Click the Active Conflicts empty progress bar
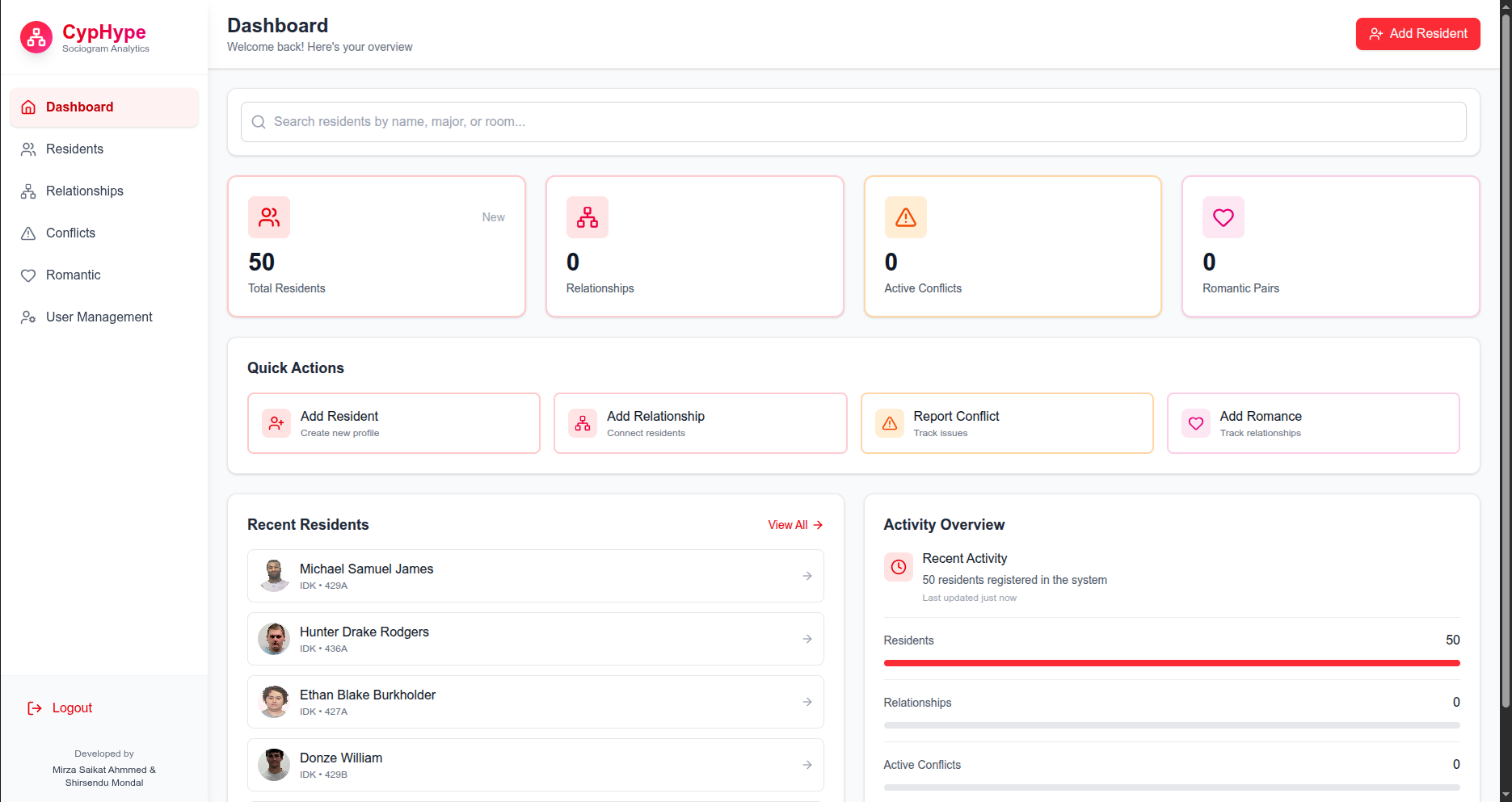Screen dimensions: 1512x802 click(1172, 787)
